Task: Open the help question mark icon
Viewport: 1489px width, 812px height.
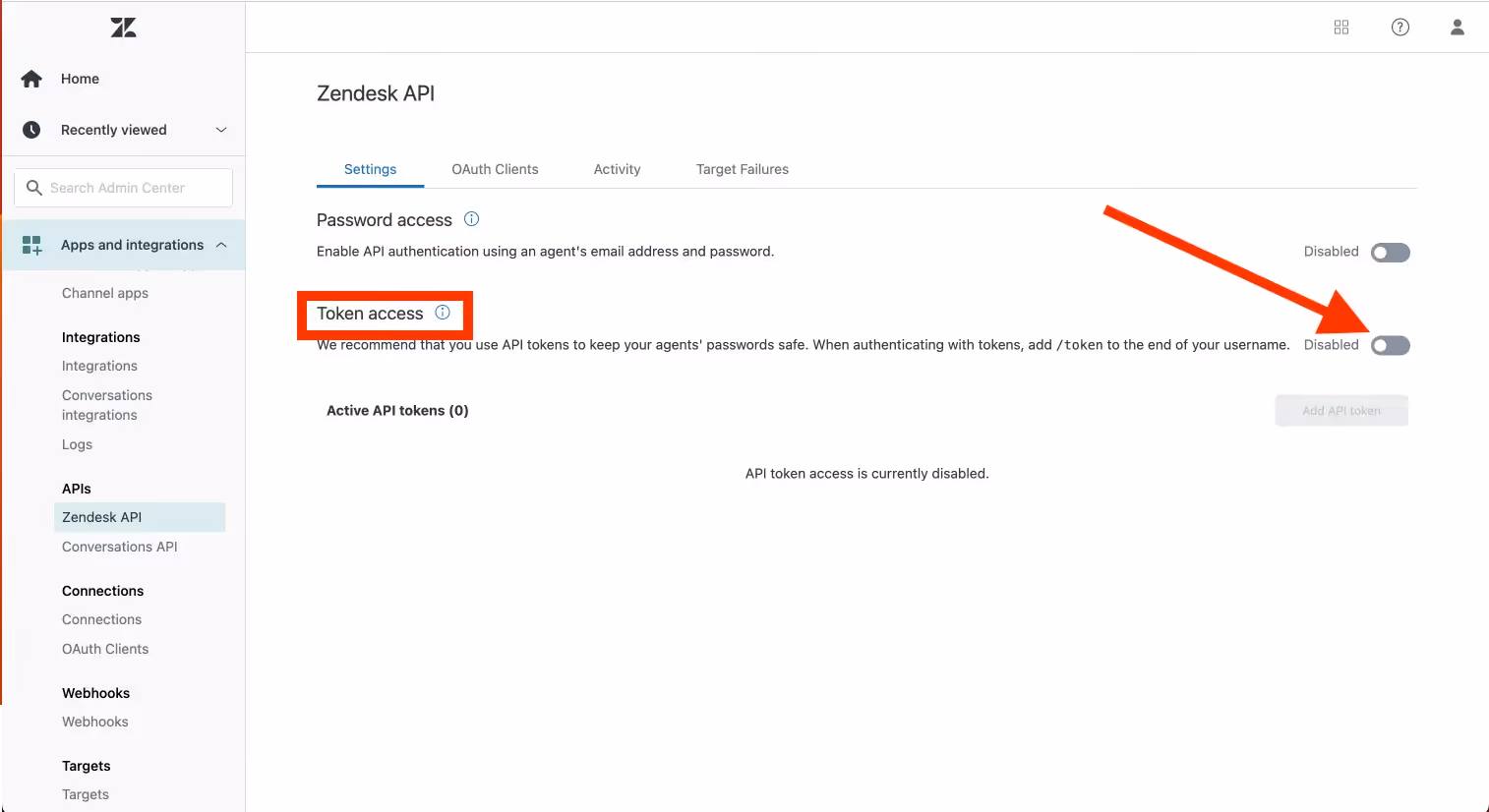Action: coord(1400,28)
